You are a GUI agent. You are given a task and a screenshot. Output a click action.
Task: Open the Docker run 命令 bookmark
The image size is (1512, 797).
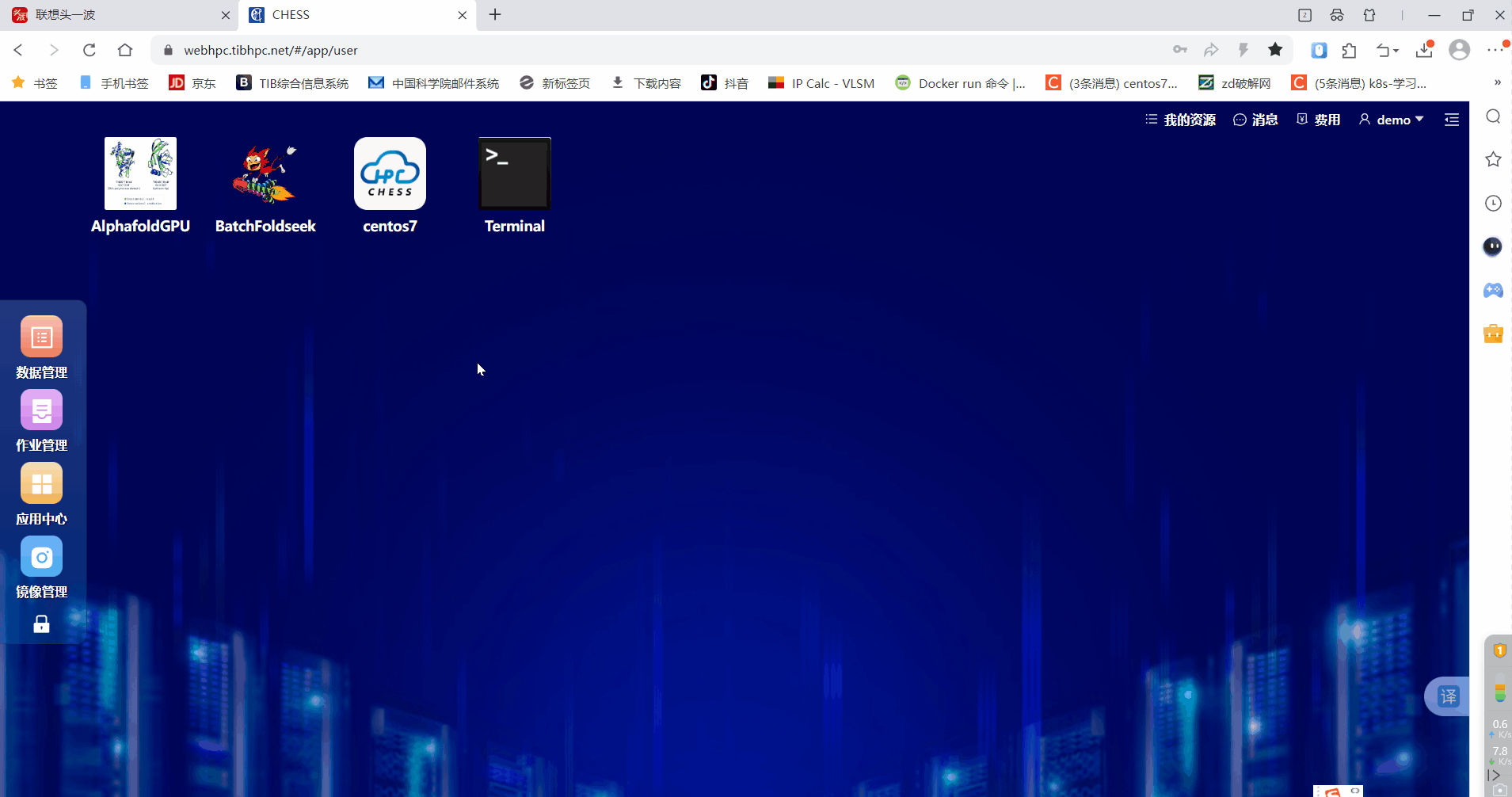pyautogui.click(x=960, y=83)
